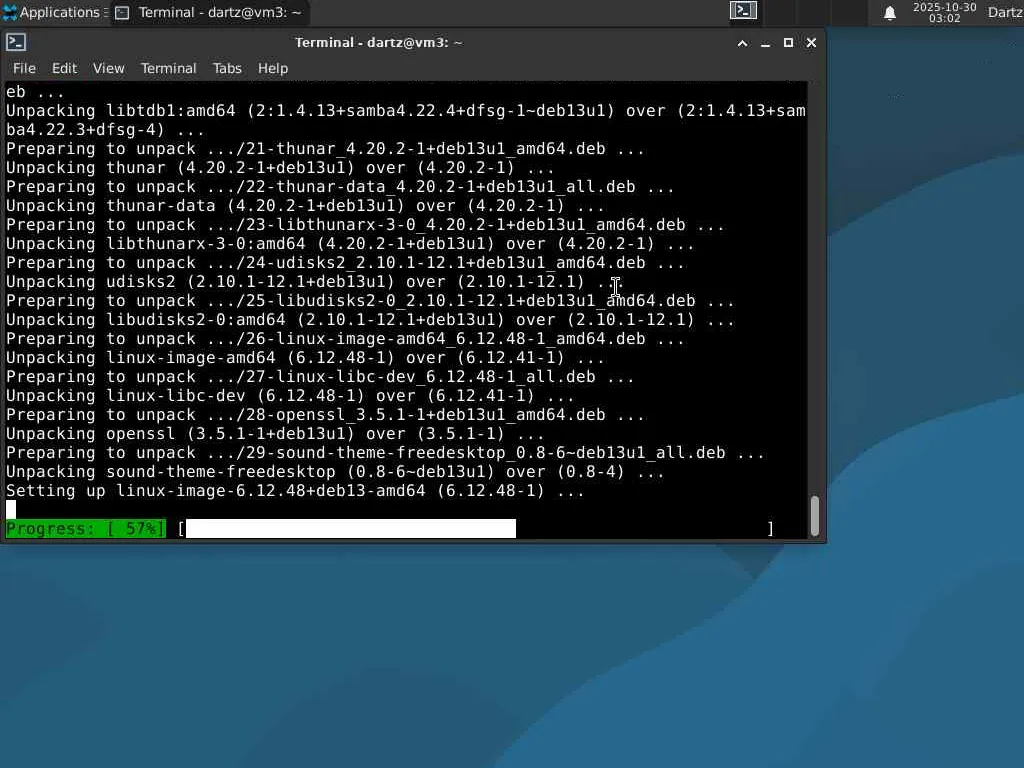The height and width of the screenshot is (768, 1024).
Task: Click 'Unpacking thunar (4.20.2-1+deb13u1)' line
Action: click(x=280, y=168)
